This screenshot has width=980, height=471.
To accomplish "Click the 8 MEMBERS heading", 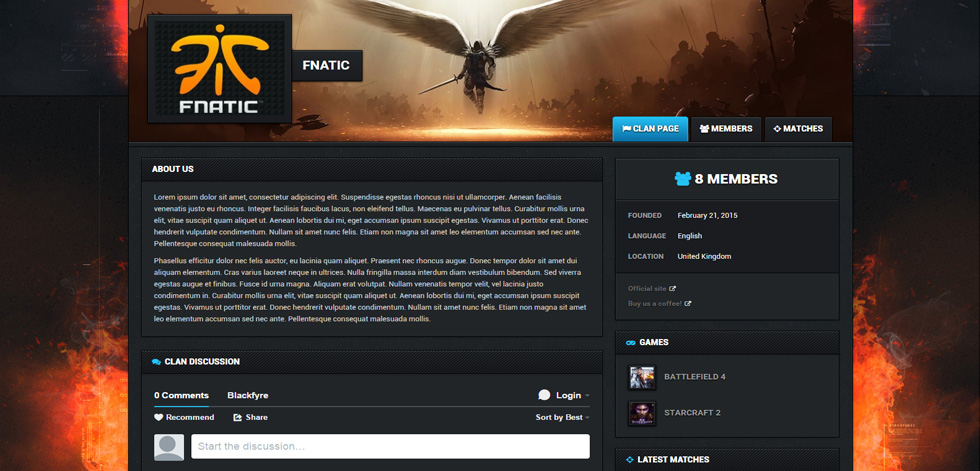I will tap(736, 179).
